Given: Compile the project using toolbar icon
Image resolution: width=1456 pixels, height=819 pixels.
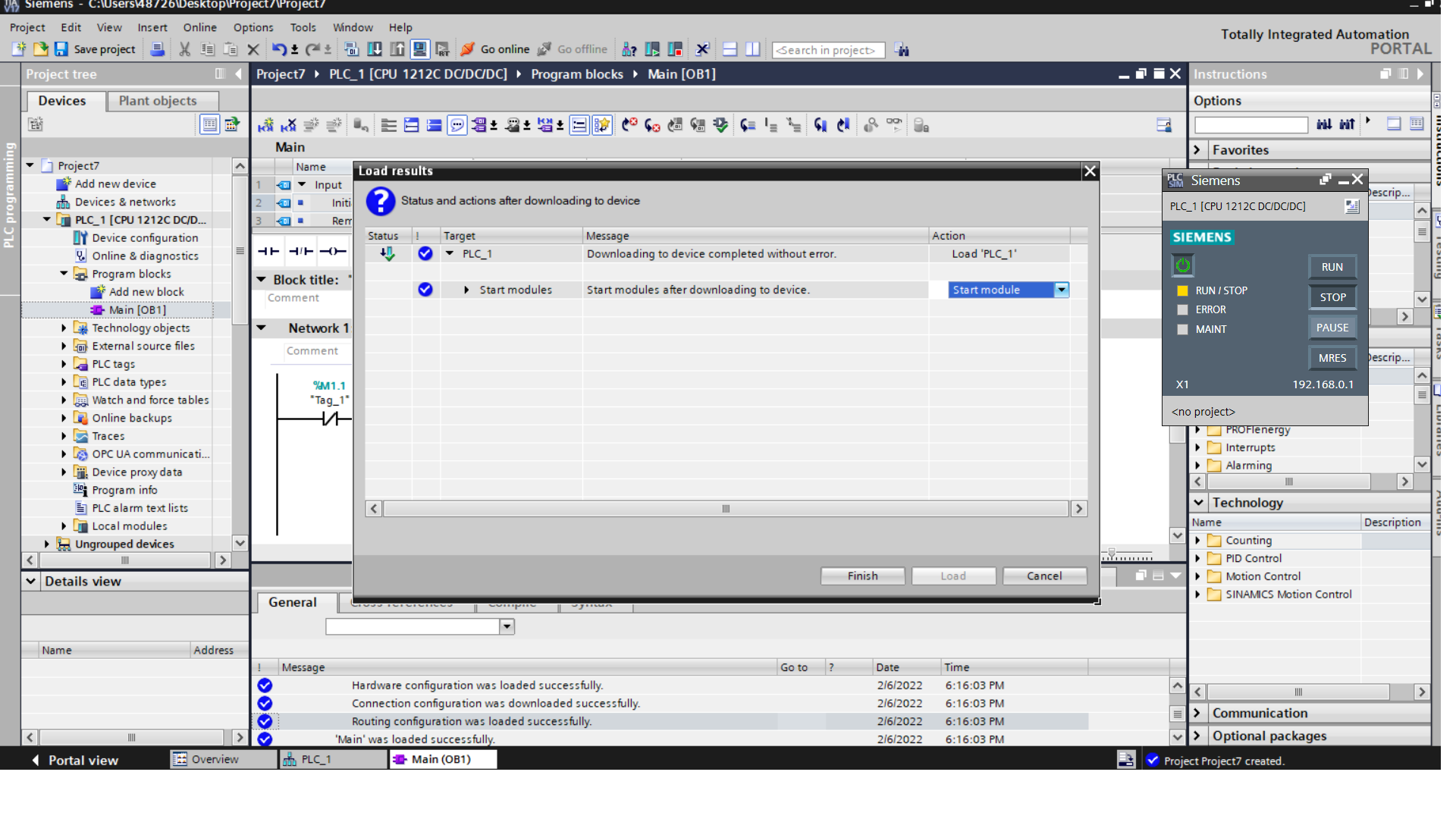Looking at the screenshot, I should 351,49.
